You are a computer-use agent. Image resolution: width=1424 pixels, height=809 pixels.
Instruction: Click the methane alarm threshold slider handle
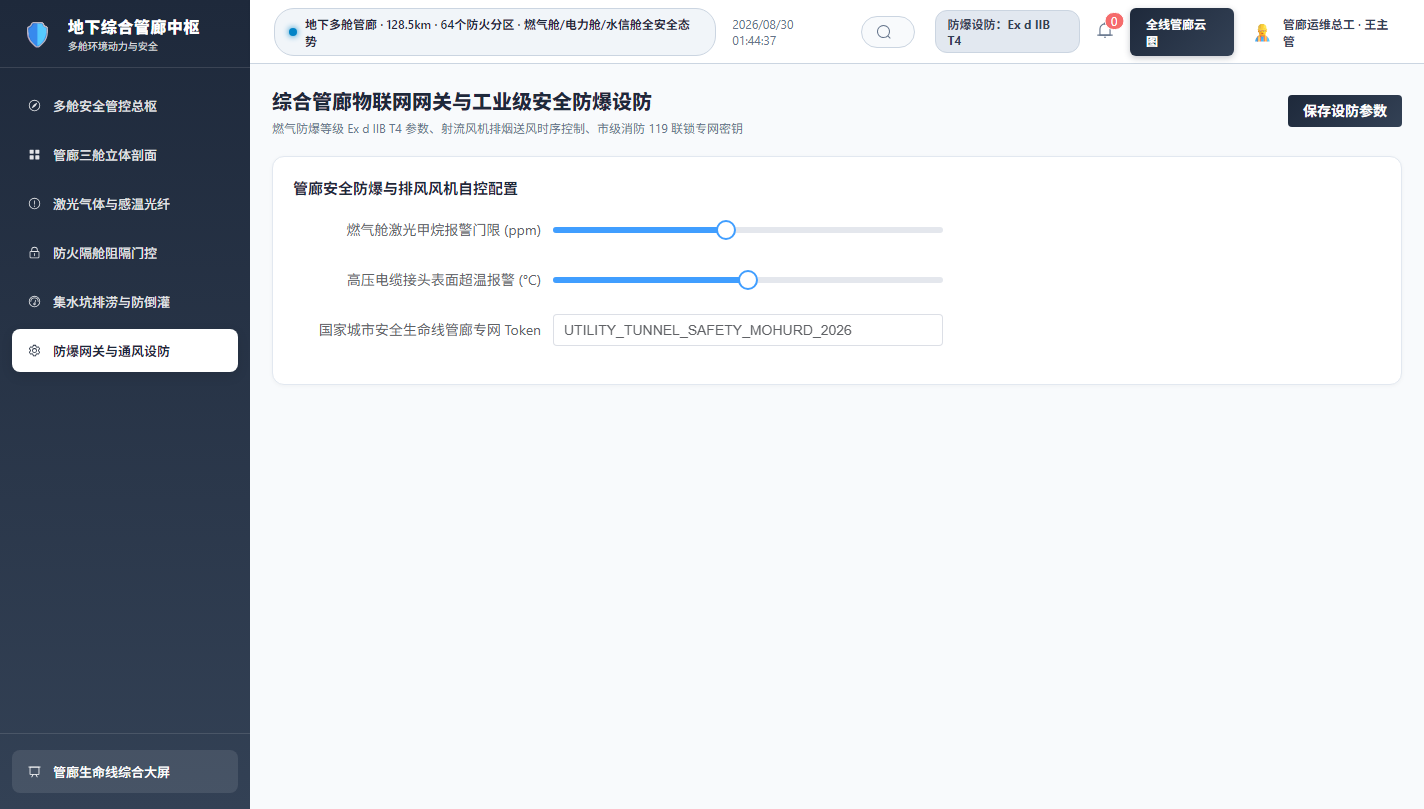pos(726,230)
